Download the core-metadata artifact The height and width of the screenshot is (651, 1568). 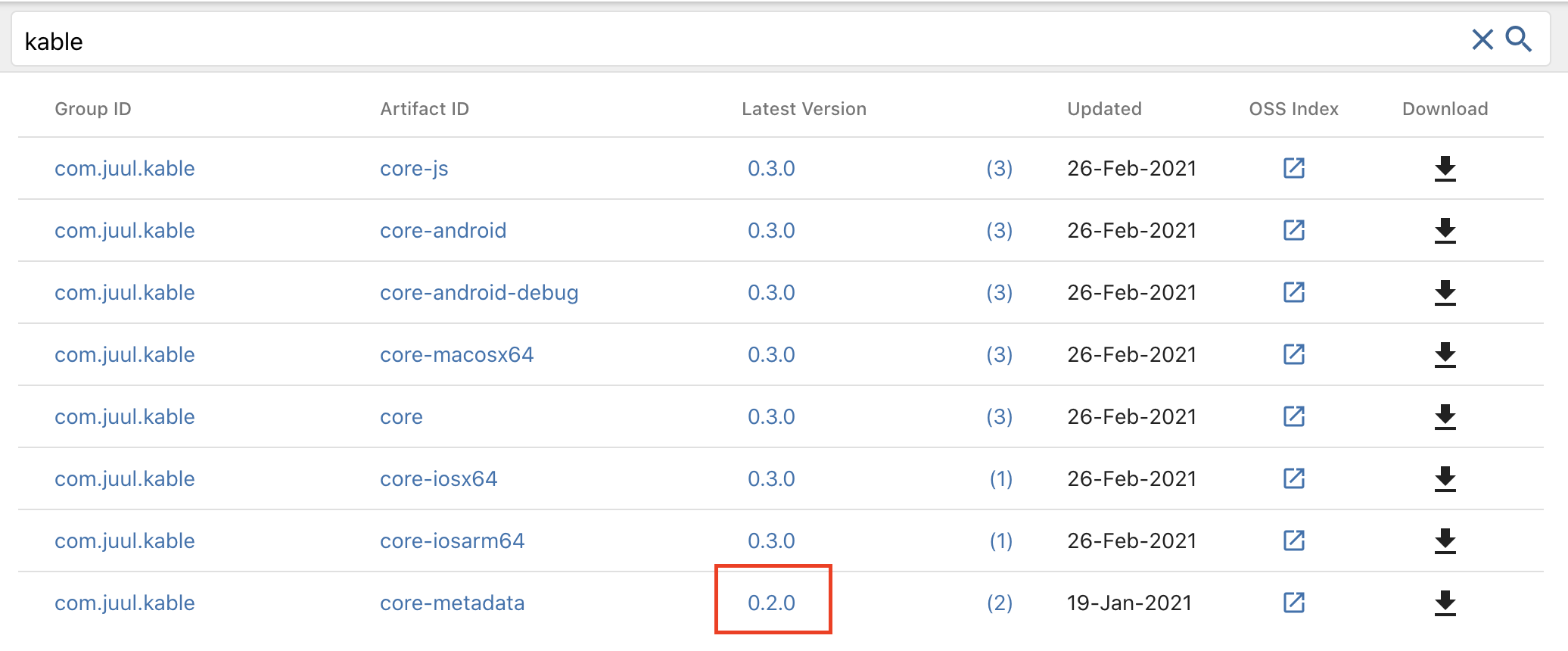1445,603
